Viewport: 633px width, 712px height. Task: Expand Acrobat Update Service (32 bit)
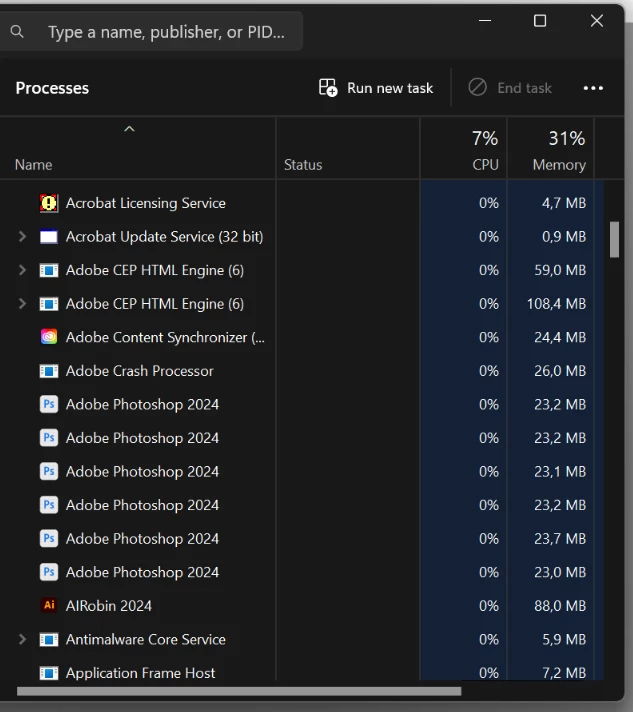tap(22, 237)
